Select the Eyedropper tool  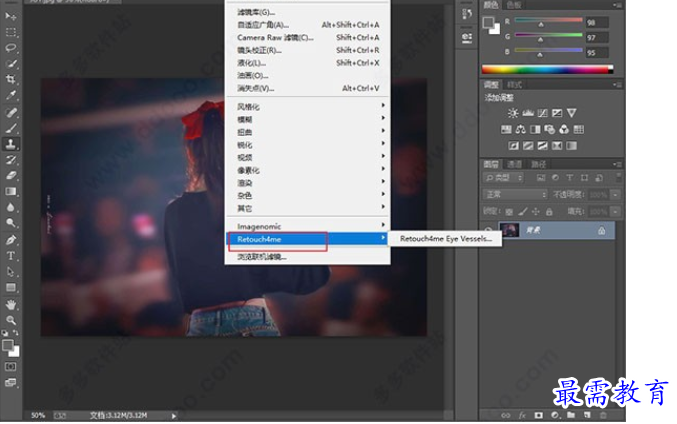(11, 95)
